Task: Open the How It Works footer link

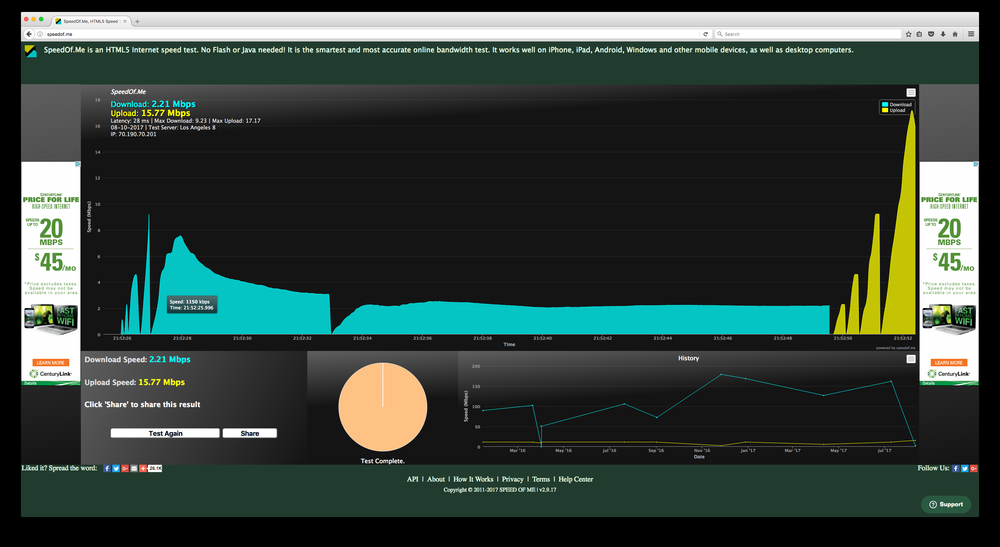Action: pos(473,479)
